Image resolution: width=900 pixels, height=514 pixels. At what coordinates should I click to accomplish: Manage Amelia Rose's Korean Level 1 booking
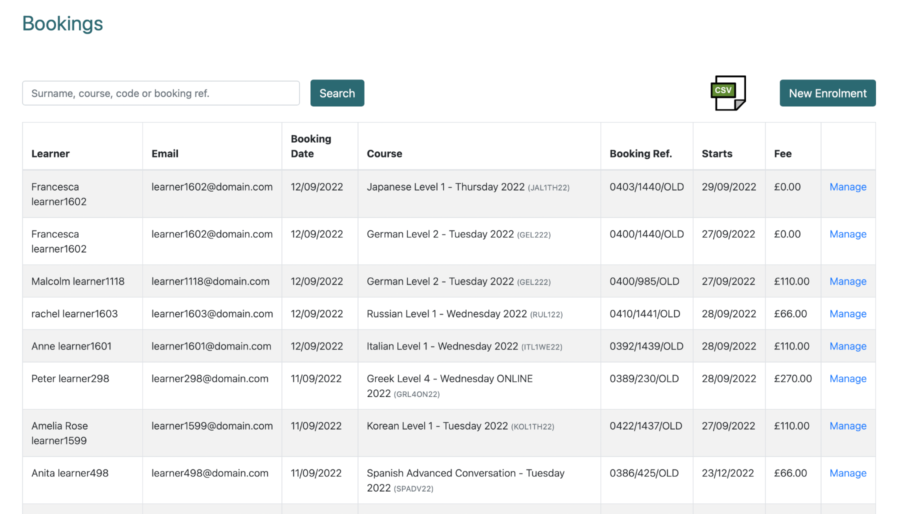click(847, 426)
